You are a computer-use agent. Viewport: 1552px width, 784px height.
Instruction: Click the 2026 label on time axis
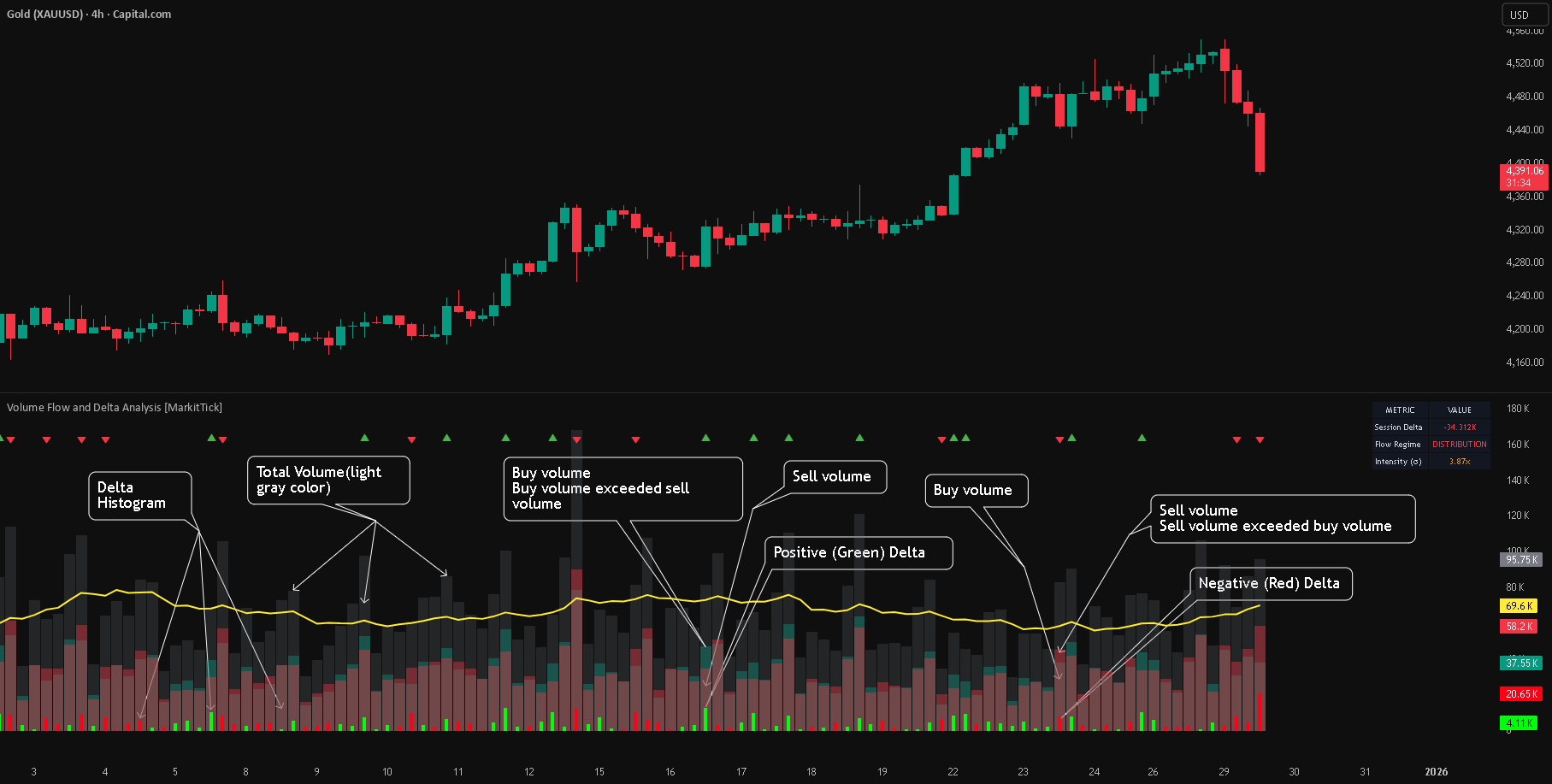(x=1437, y=772)
